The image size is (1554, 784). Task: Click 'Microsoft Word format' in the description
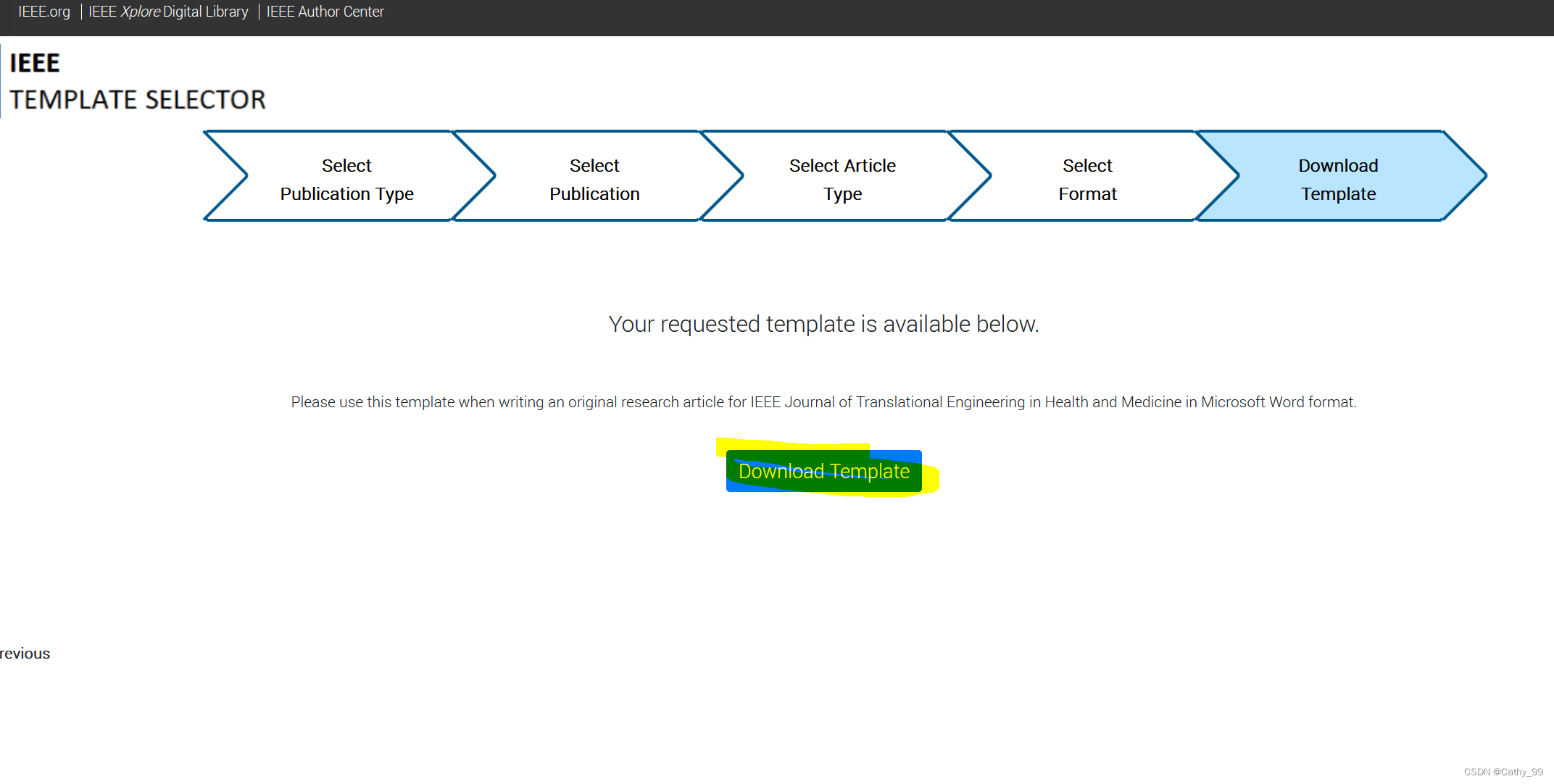point(1277,402)
